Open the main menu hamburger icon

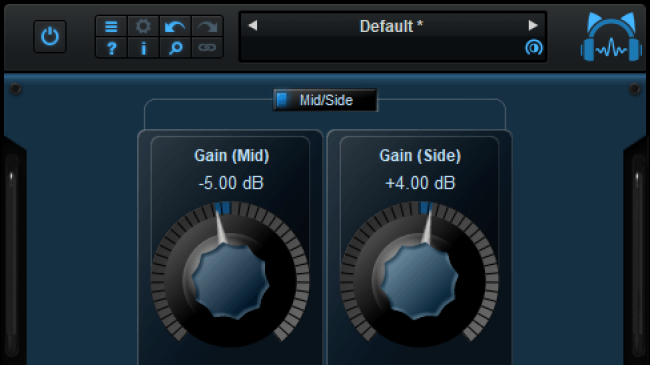(111, 27)
